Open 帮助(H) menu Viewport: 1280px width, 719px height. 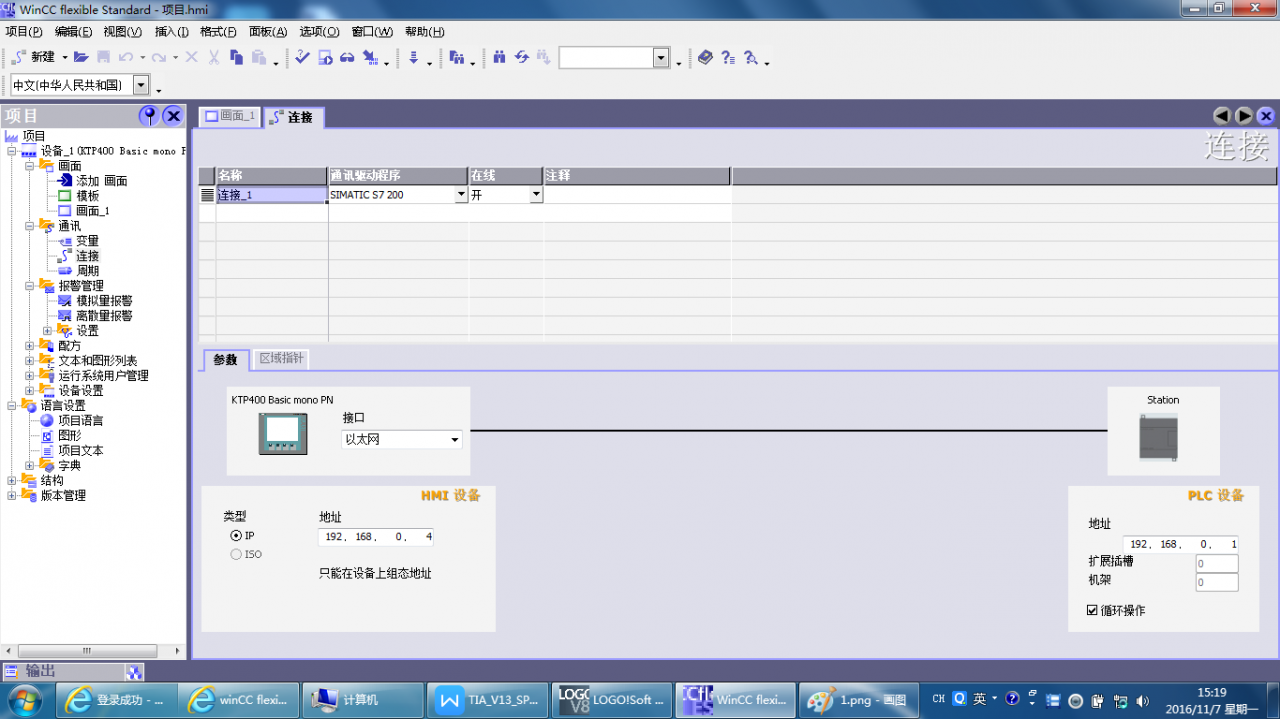(425, 32)
